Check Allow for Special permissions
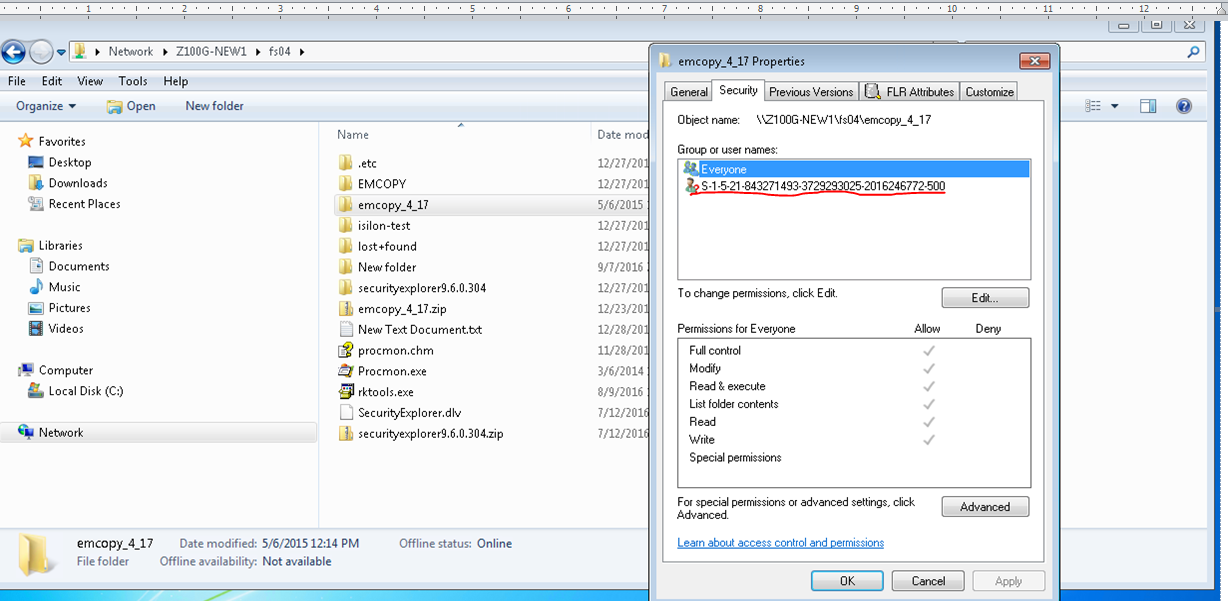 tap(927, 457)
